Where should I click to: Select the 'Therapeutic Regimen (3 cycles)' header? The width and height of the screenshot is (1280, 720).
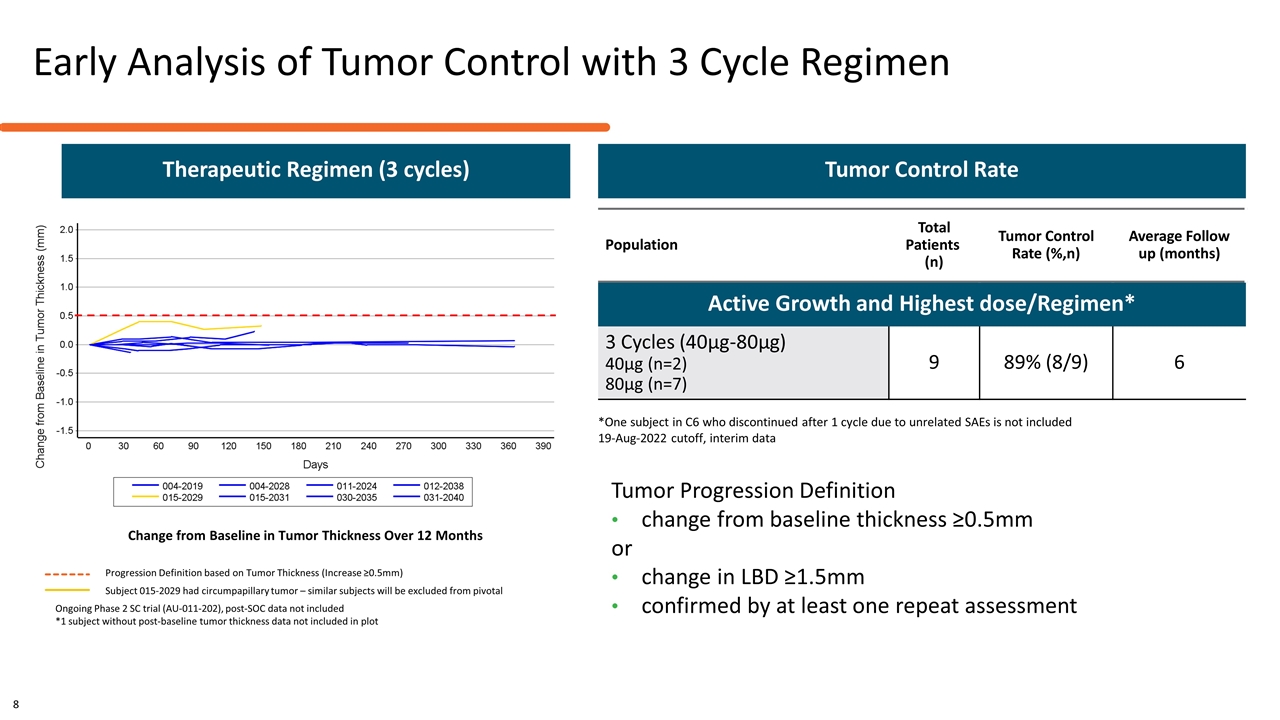(x=316, y=170)
